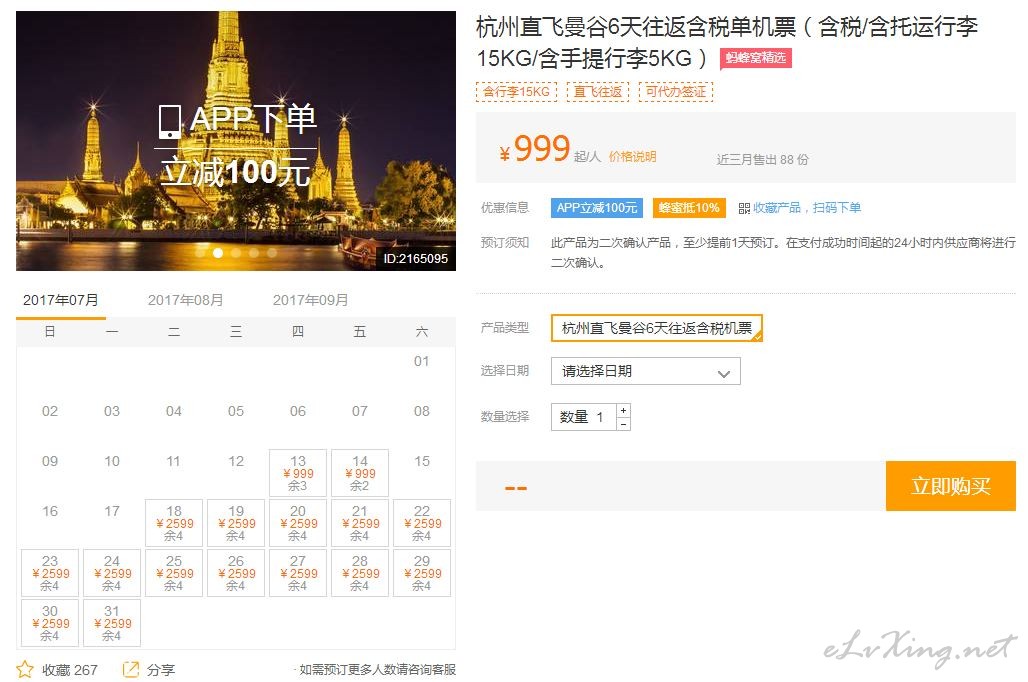Viewport: 1028px width, 682px height.
Task: Click the Bangkok temple banner image
Action: tap(236, 140)
